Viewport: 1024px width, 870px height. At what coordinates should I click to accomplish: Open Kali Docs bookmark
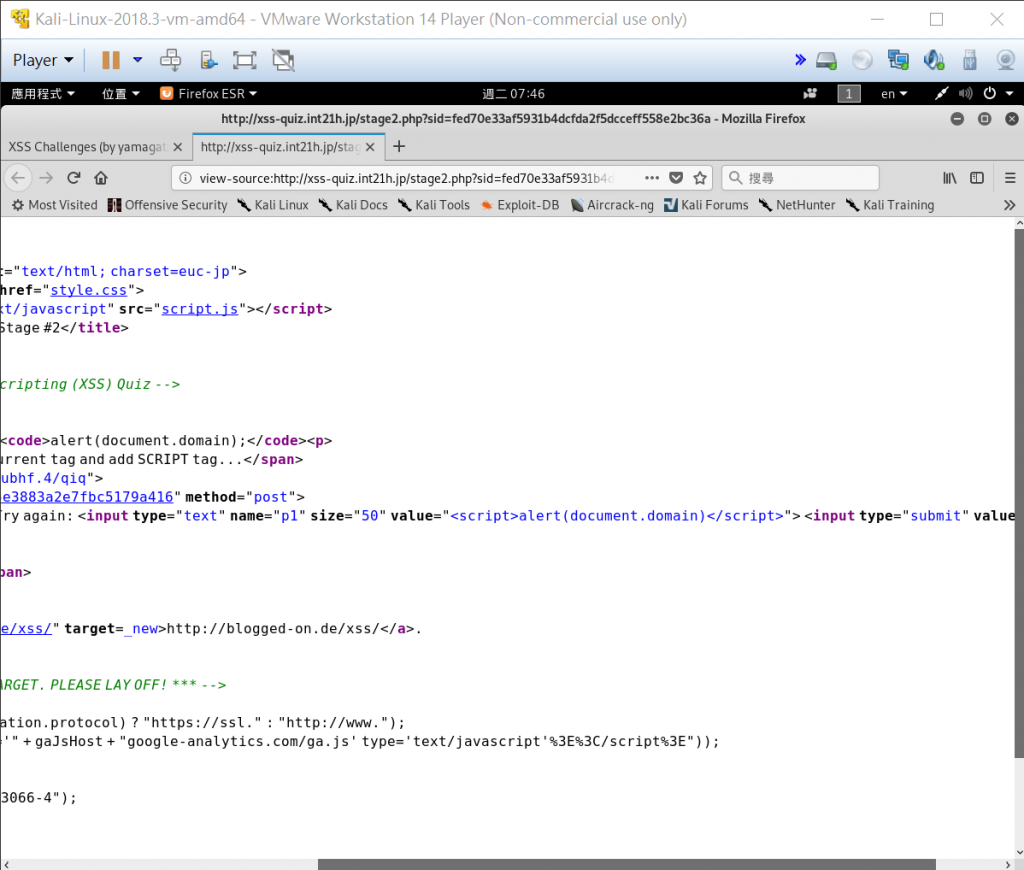(x=353, y=205)
